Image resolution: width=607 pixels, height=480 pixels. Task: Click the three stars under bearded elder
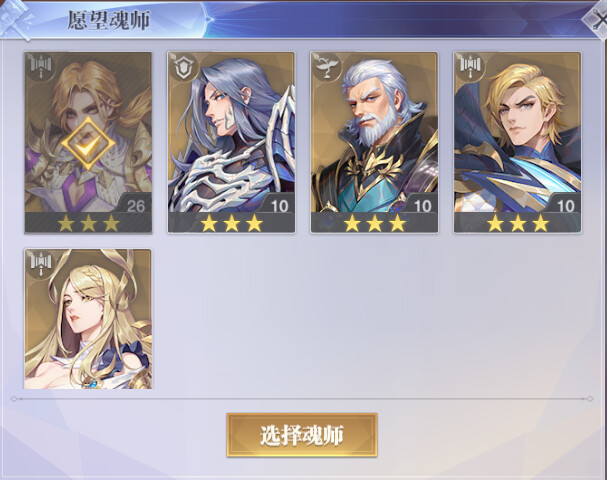click(x=374, y=223)
